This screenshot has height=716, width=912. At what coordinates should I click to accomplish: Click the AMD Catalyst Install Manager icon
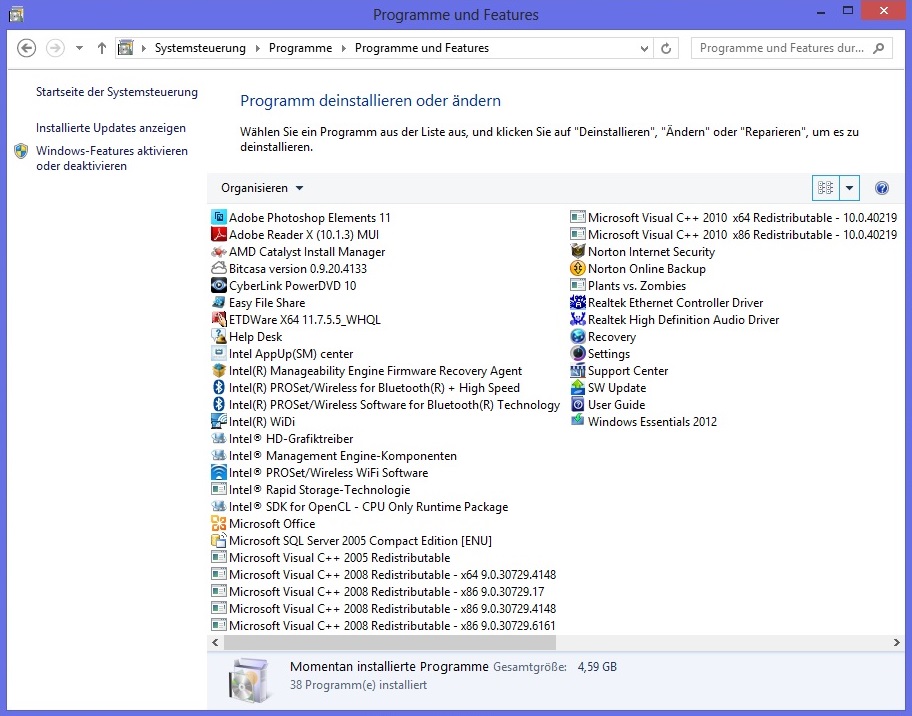point(219,252)
